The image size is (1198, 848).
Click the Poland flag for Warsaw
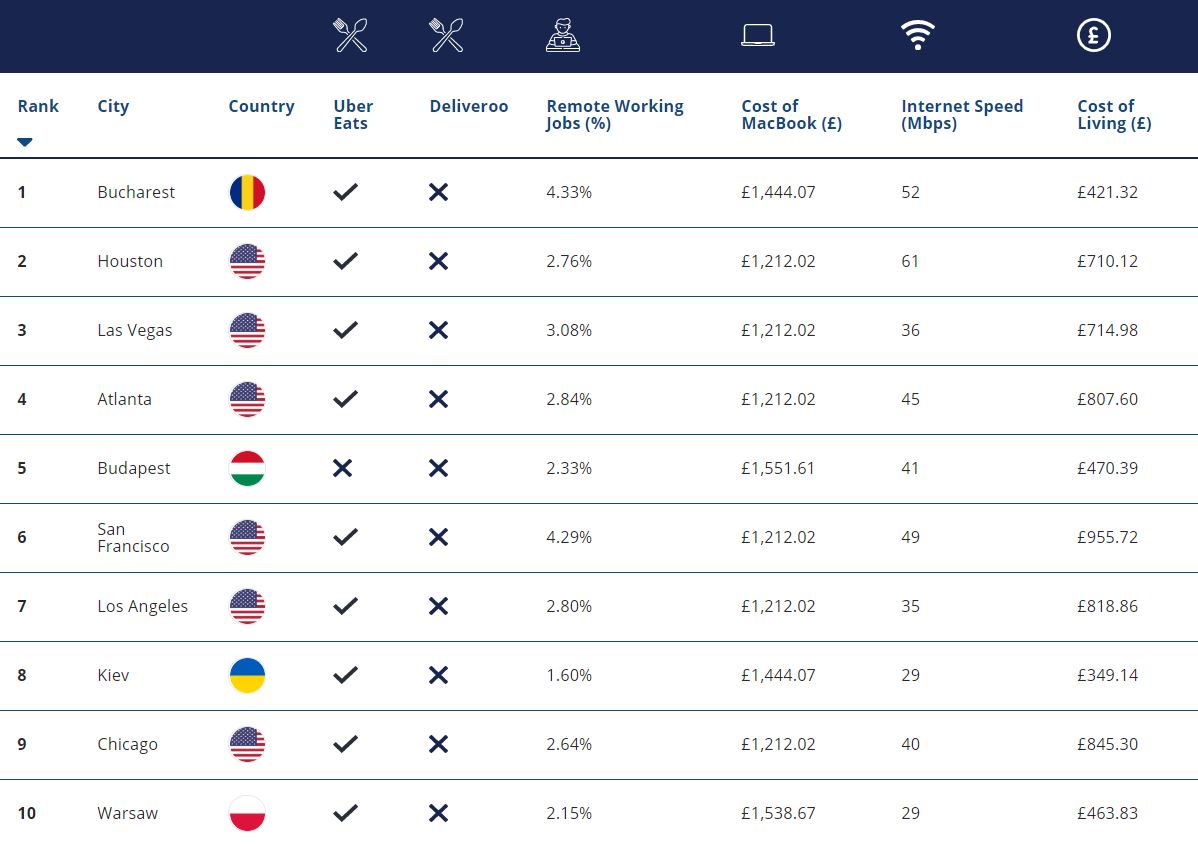click(x=247, y=813)
